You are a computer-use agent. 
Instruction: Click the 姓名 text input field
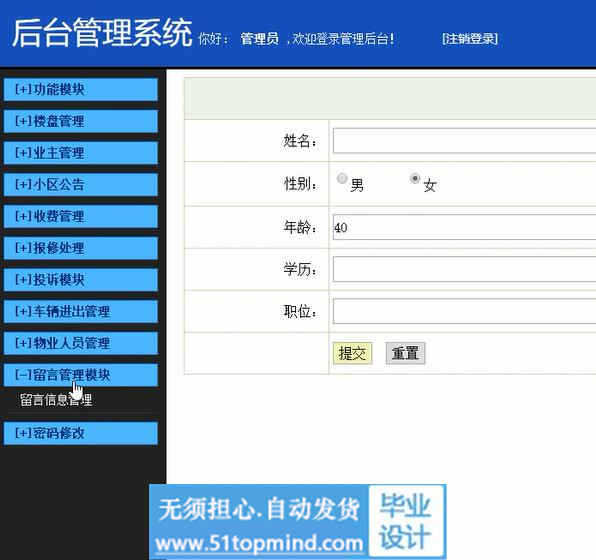pyautogui.click(x=464, y=141)
